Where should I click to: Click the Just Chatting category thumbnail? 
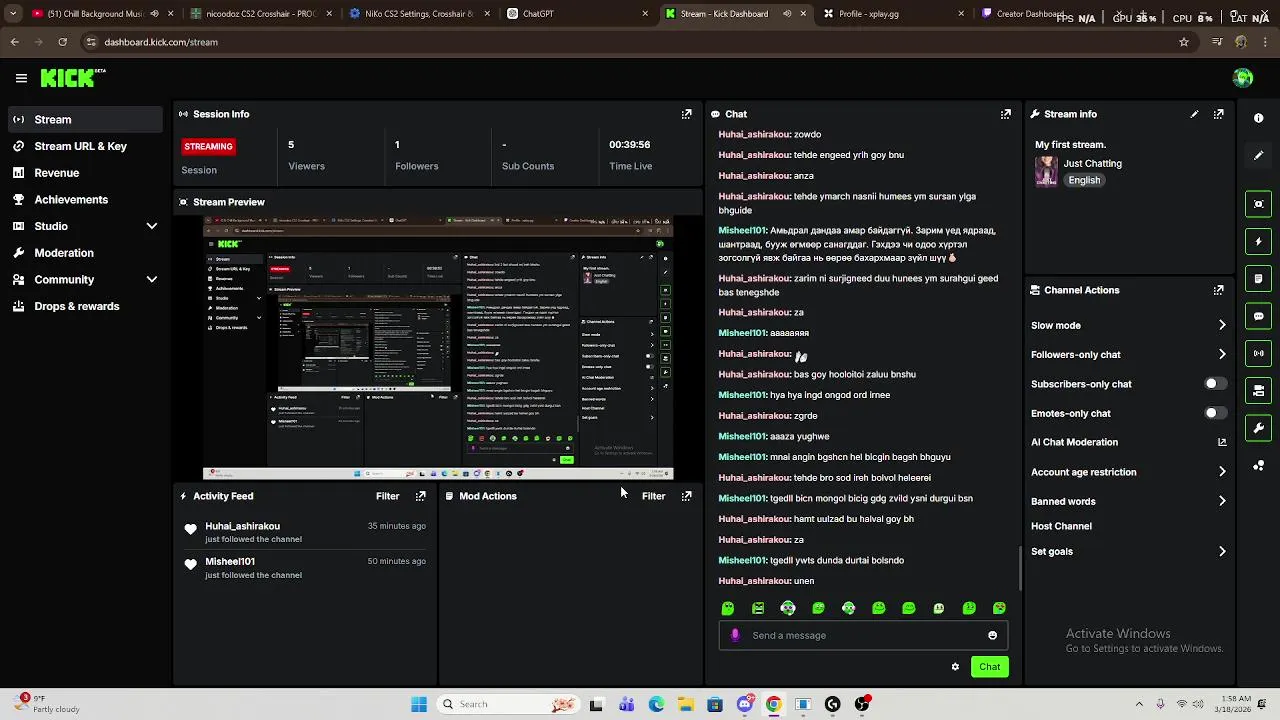[x=1046, y=171]
